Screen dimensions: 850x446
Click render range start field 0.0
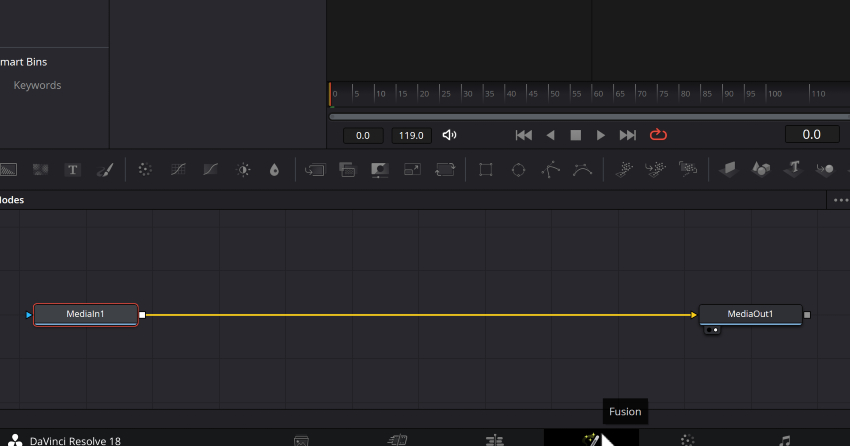(x=363, y=135)
